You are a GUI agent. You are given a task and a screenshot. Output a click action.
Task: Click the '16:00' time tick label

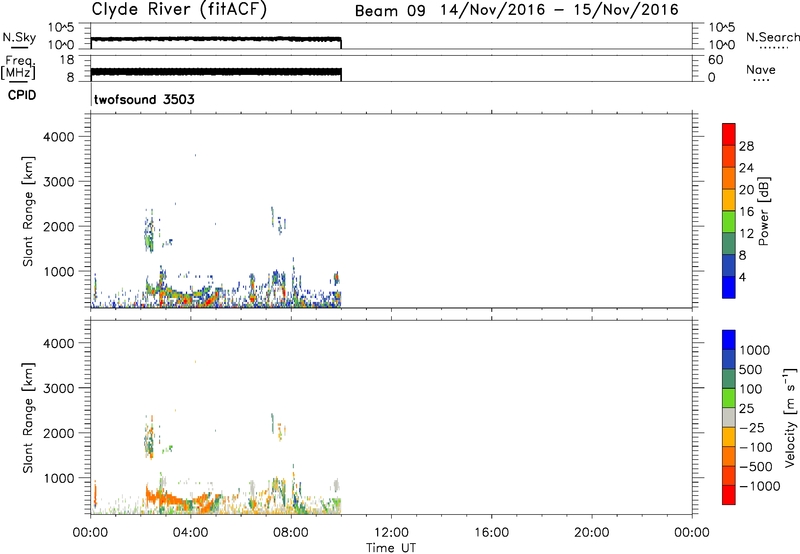pos(491,533)
